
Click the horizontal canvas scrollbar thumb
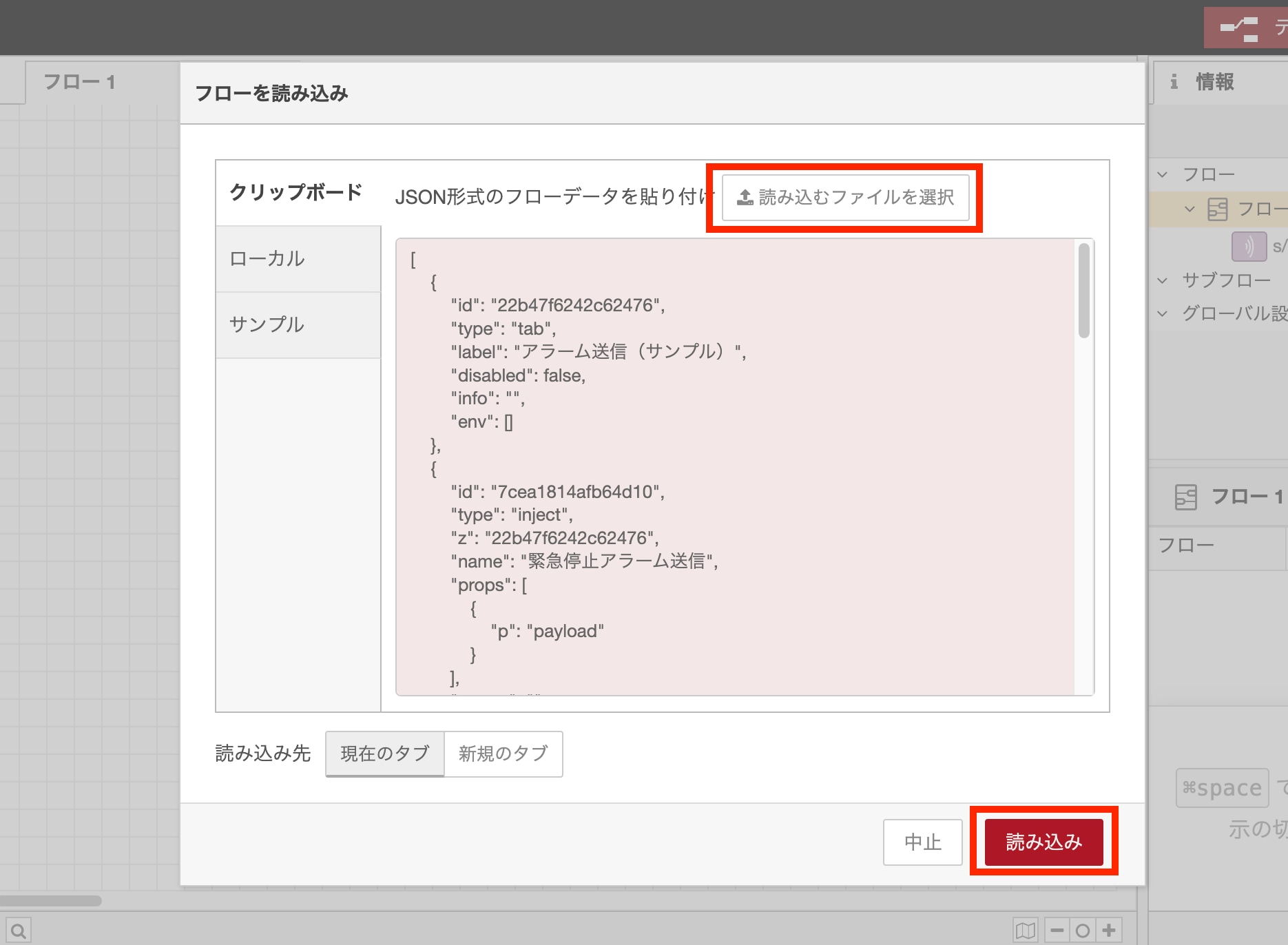[x=51, y=901]
